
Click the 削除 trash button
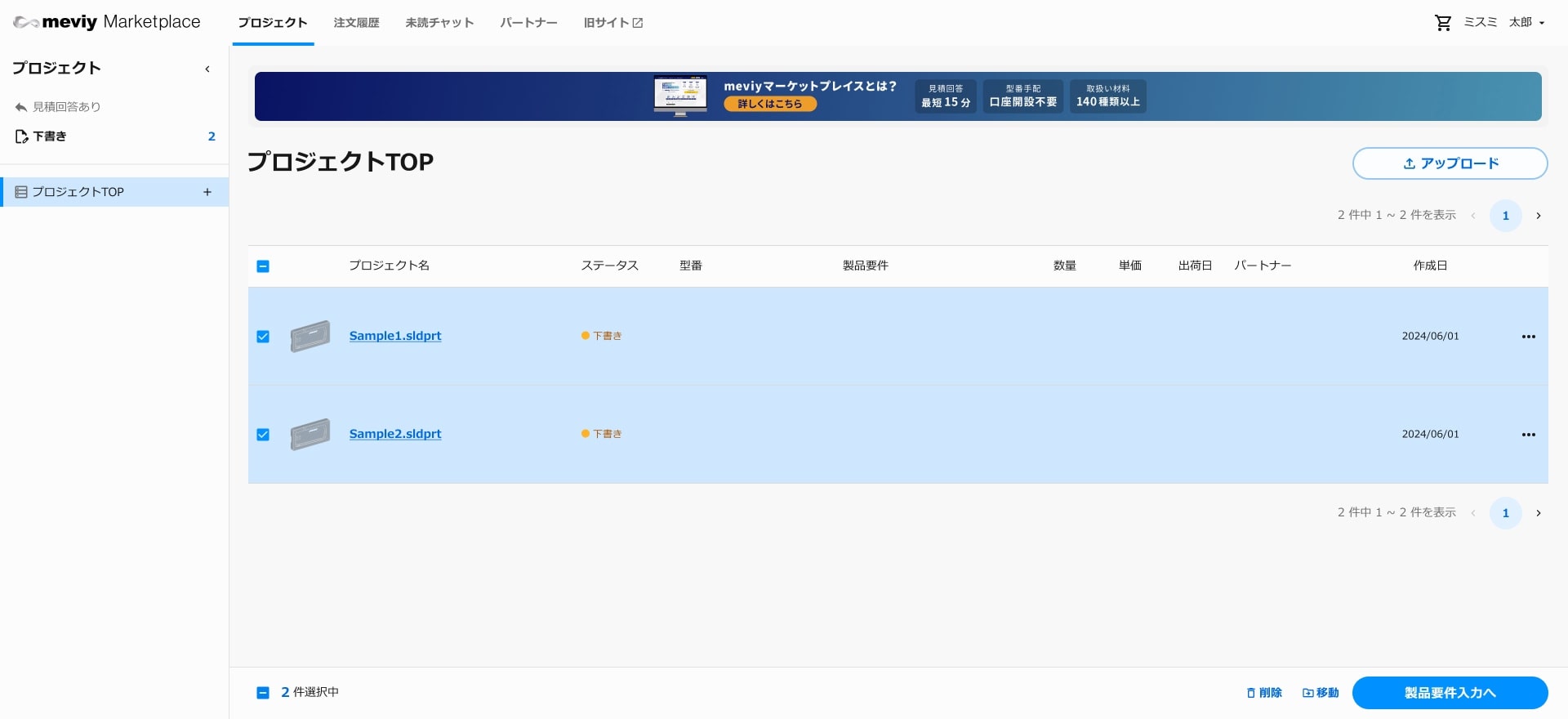pyautogui.click(x=1264, y=693)
